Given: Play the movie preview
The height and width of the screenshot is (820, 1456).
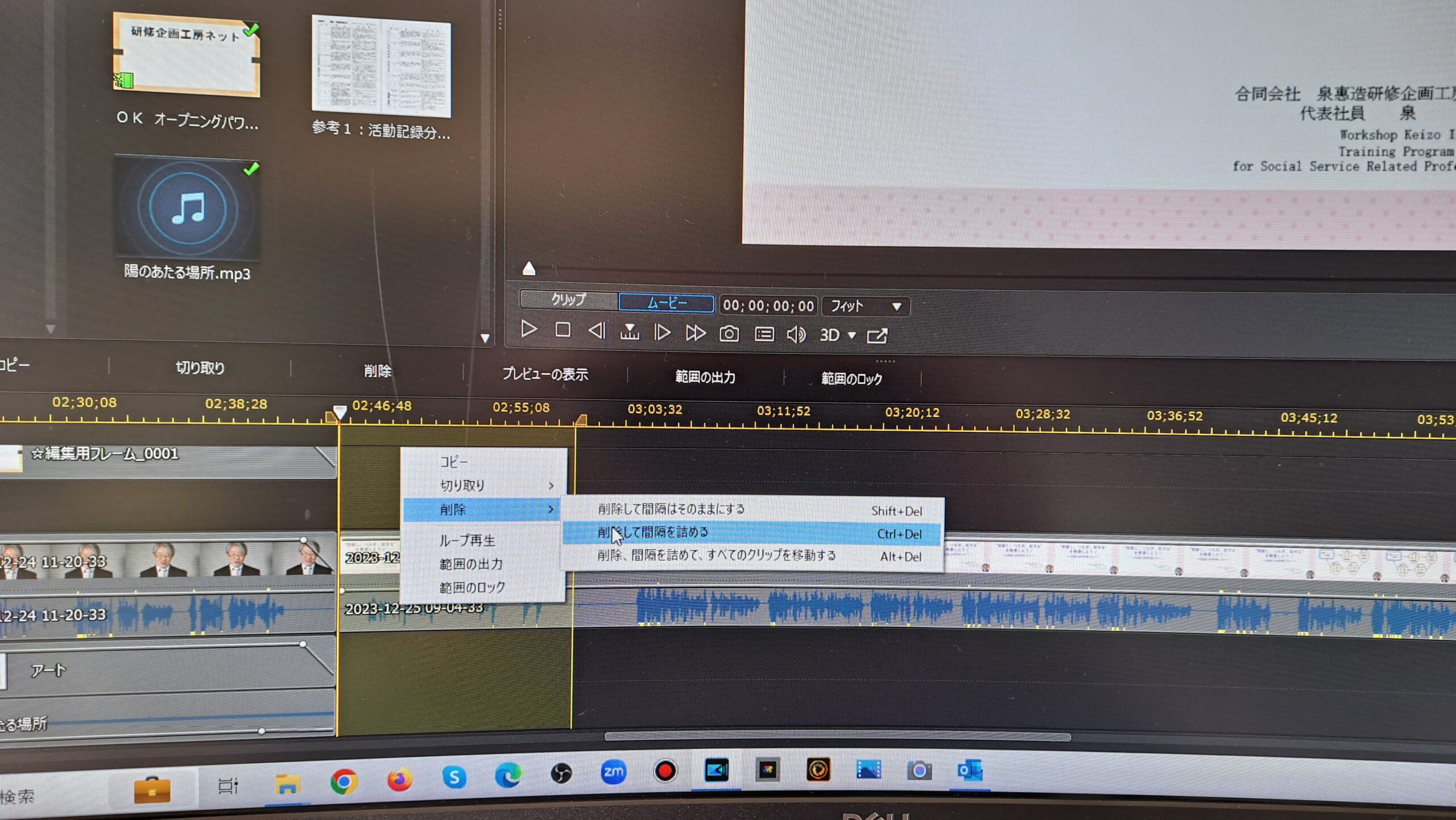Looking at the screenshot, I should 528,329.
